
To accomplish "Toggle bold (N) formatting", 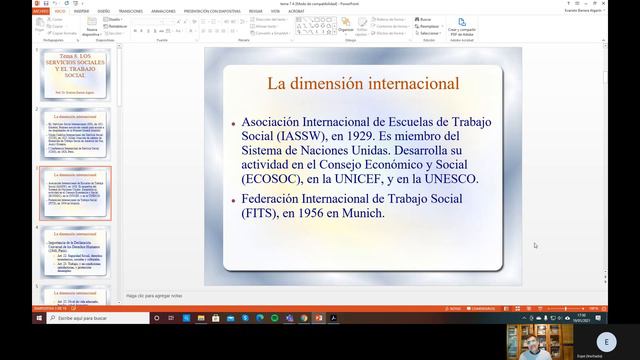I will point(135,31).
